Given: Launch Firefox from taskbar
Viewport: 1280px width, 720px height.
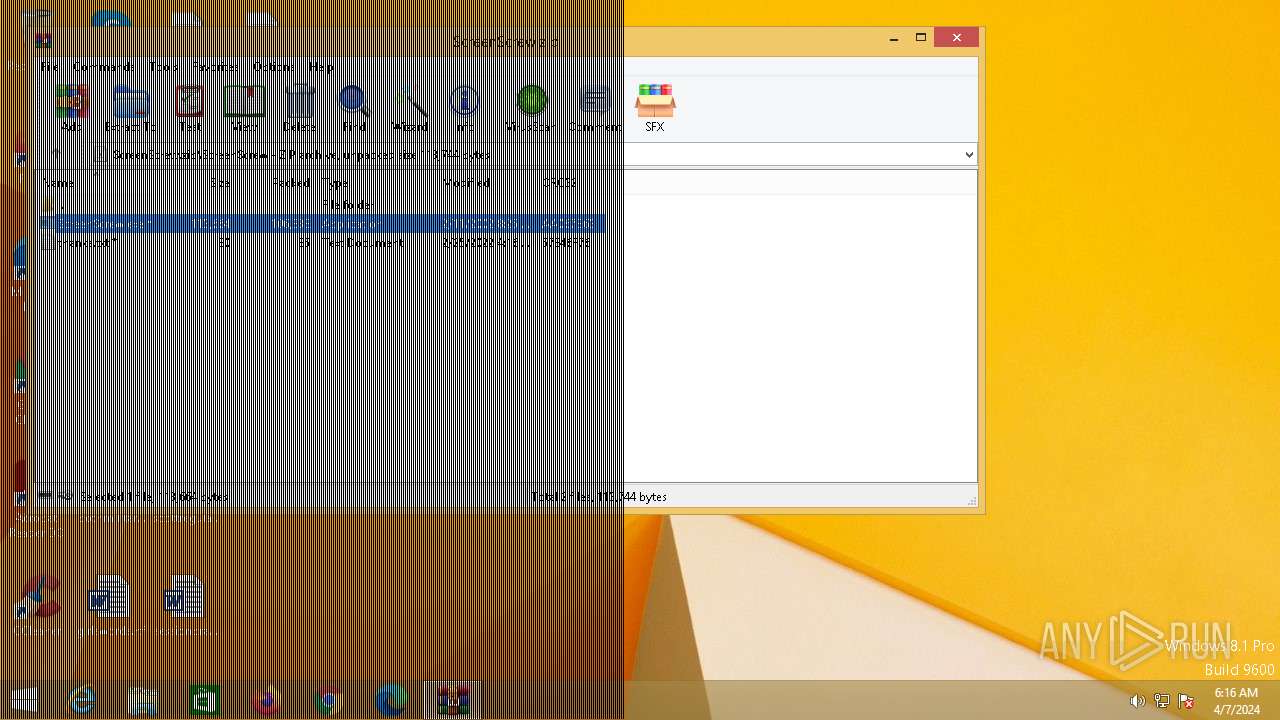Looking at the screenshot, I should coord(267,702).
